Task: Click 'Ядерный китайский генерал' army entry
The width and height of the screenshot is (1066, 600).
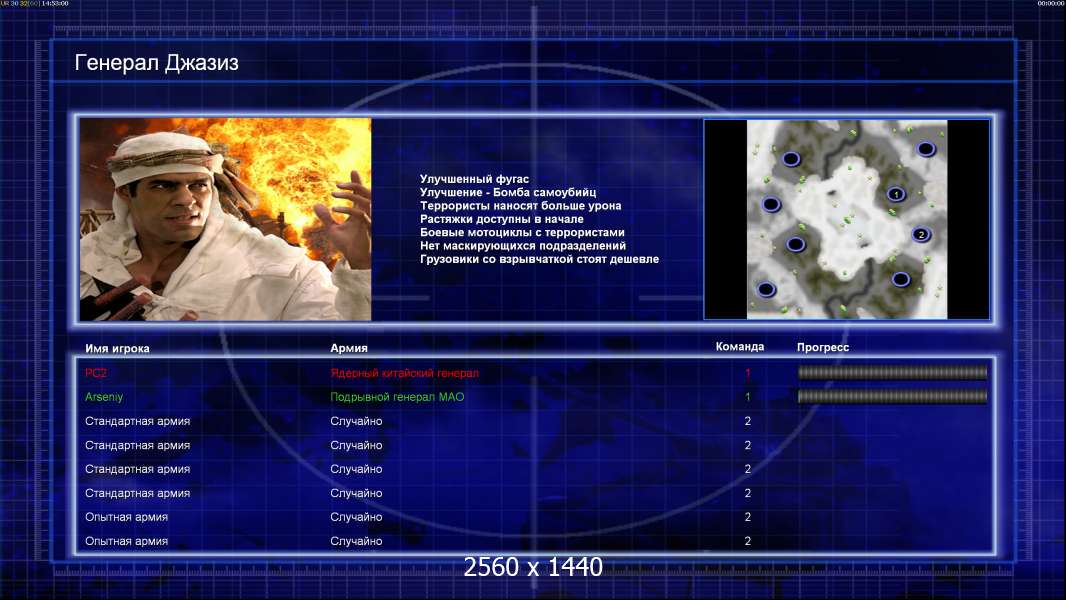Action: tap(405, 373)
